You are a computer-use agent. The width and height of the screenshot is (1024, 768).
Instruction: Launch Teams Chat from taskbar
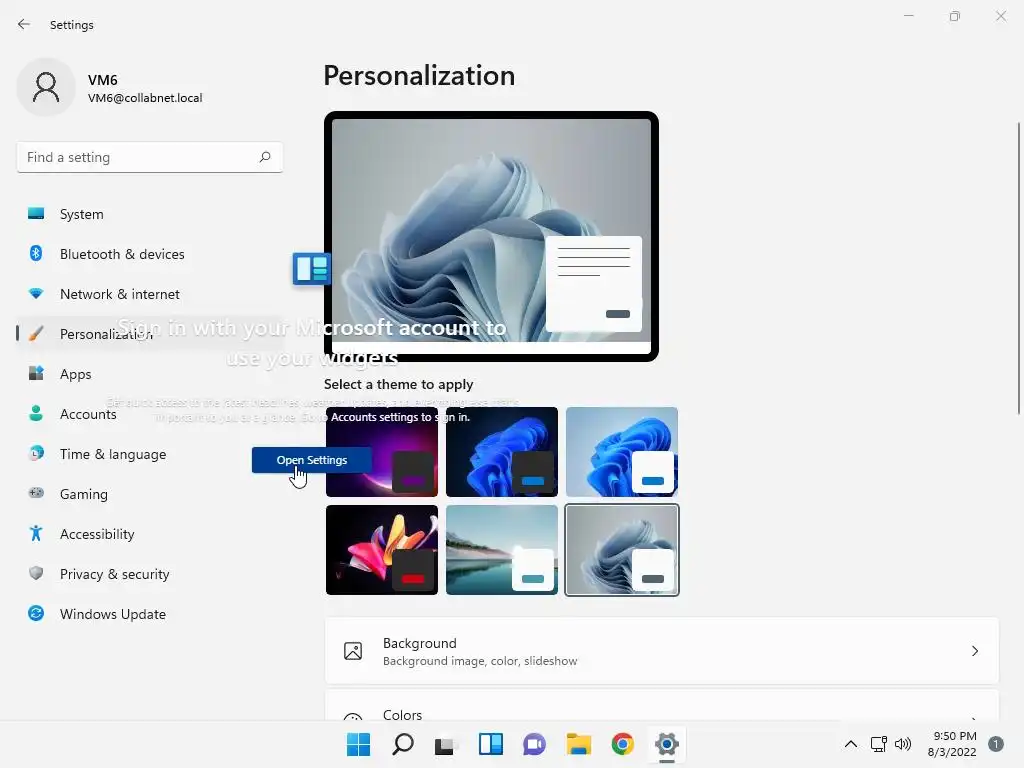pyautogui.click(x=534, y=744)
